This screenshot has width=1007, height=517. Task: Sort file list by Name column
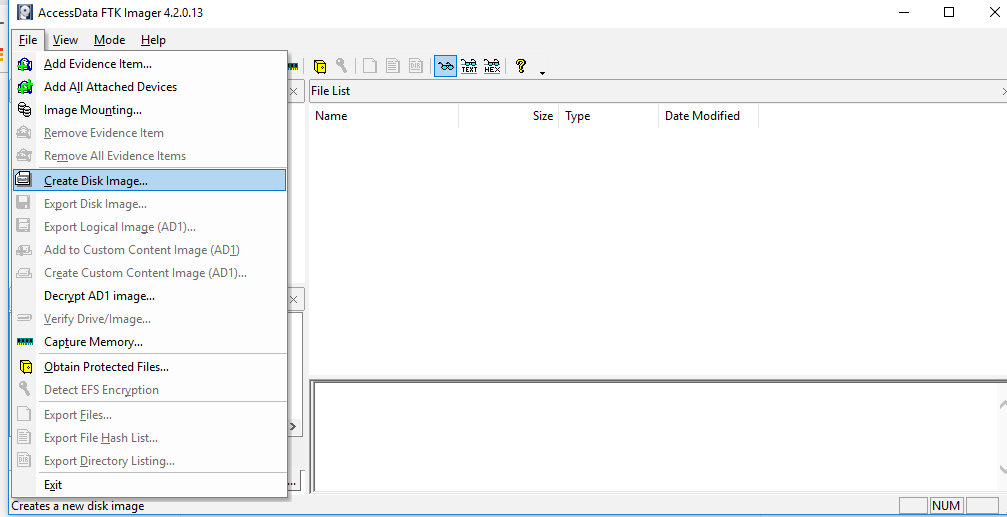pos(384,116)
